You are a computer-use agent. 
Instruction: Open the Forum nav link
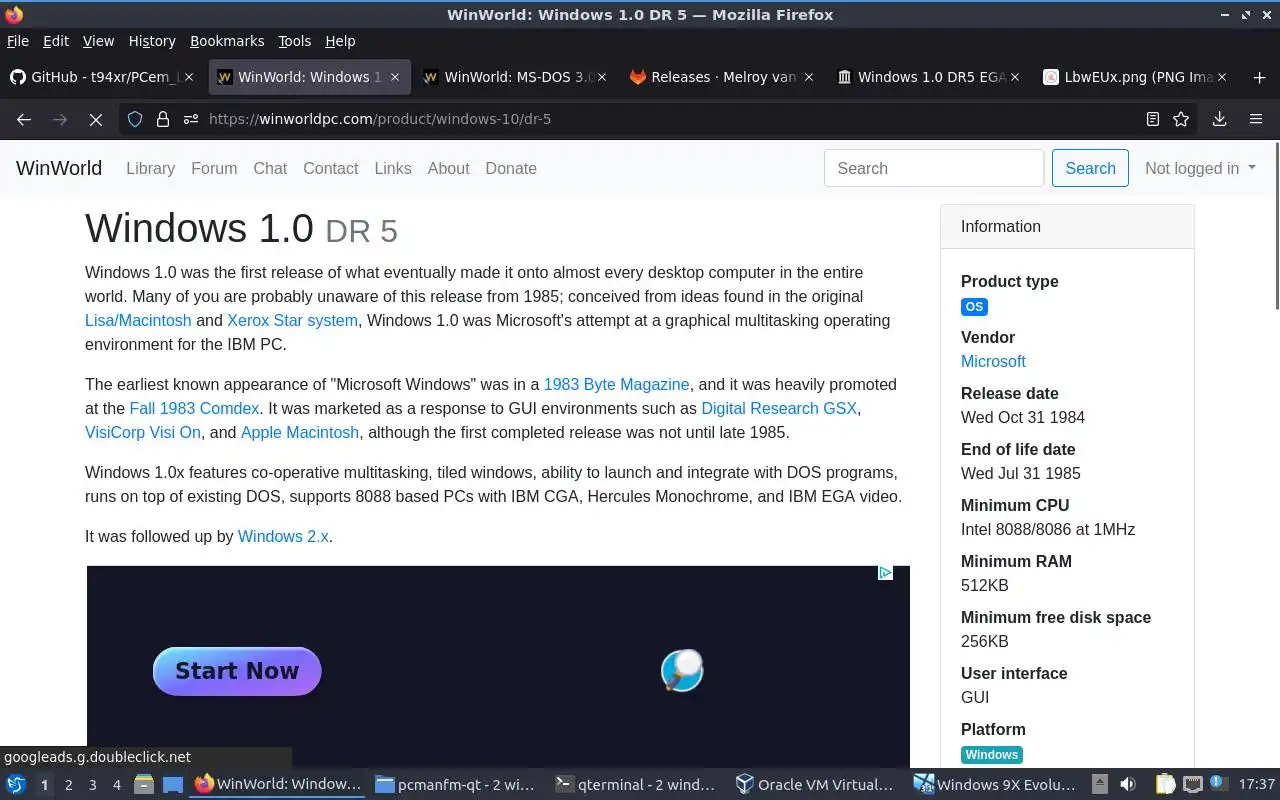point(214,168)
